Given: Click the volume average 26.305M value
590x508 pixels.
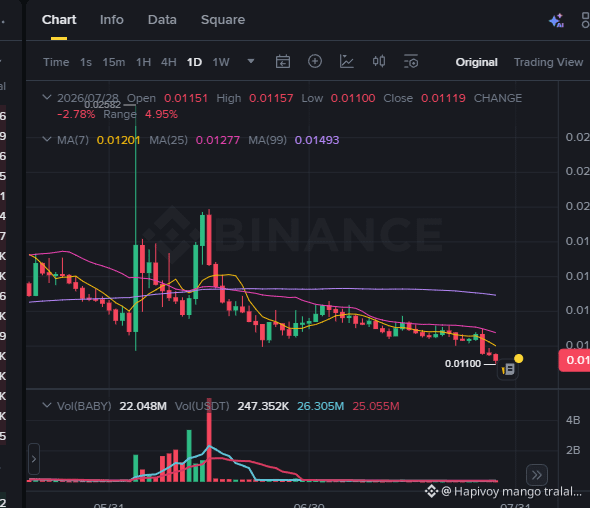Looking at the screenshot, I should tap(321, 406).
